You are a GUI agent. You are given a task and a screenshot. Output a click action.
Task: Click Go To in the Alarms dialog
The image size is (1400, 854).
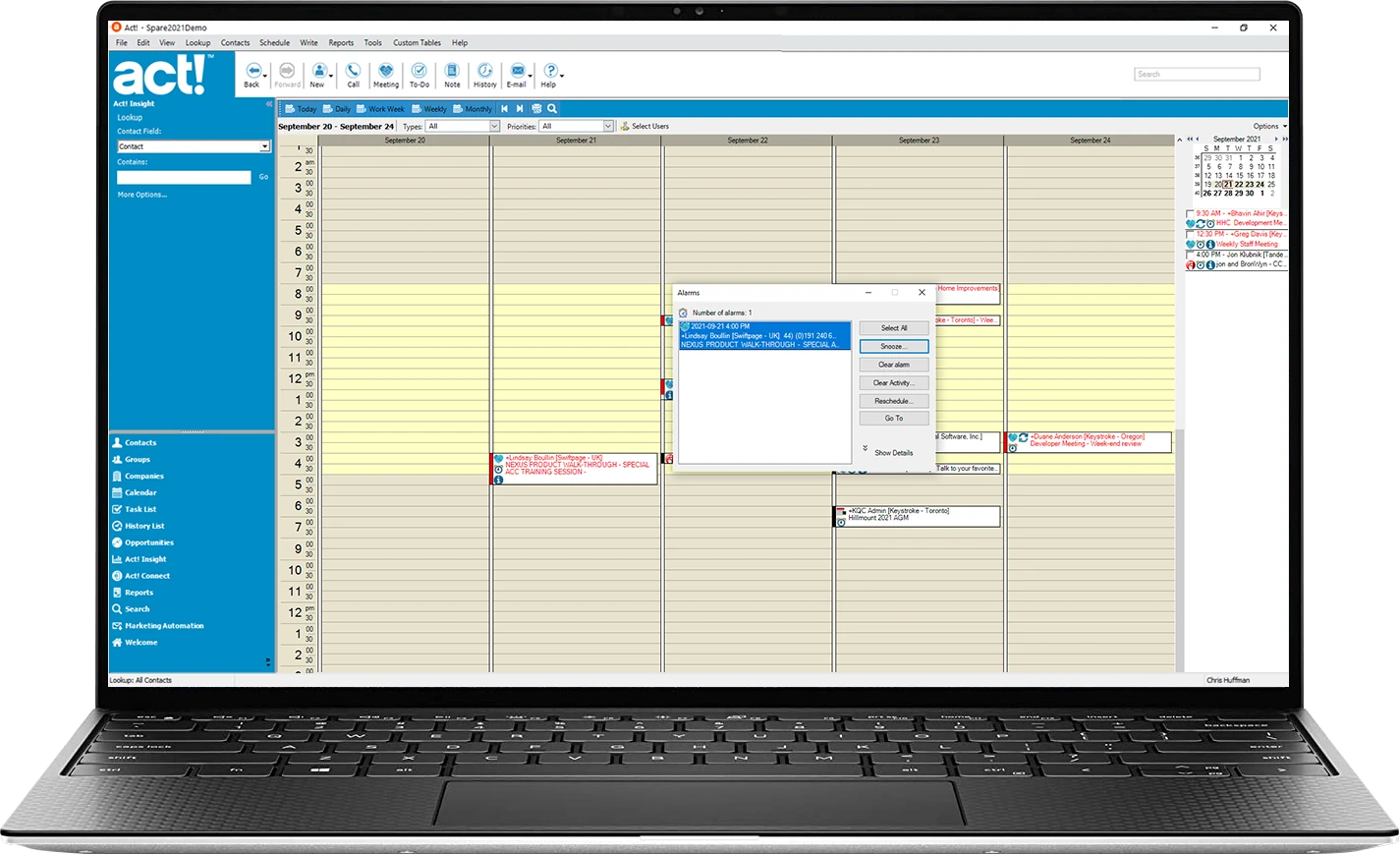pyautogui.click(x=894, y=419)
